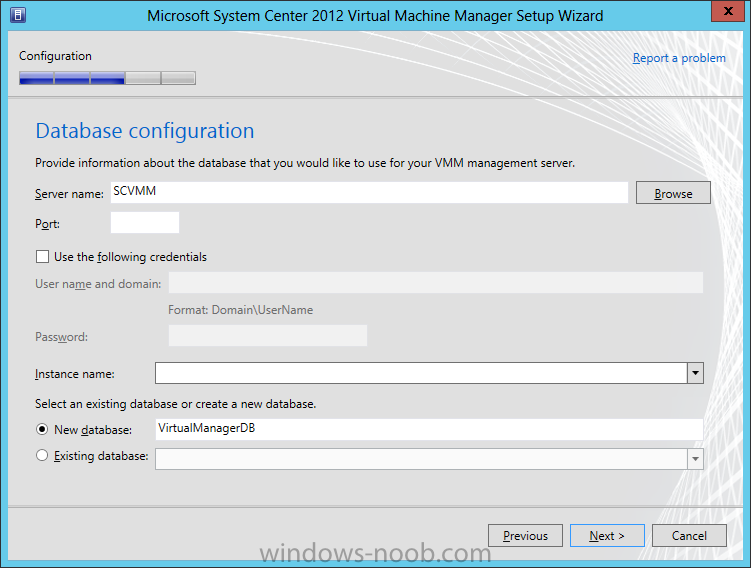
Task: Click the Configuration step label
Action: (x=55, y=56)
